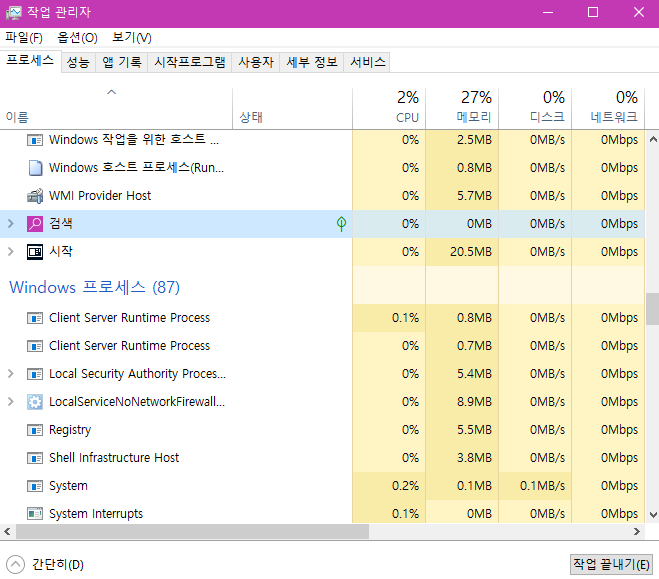Click the green leaf suspended status icon
The image size is (659, 579).
[x=341, y=224]
